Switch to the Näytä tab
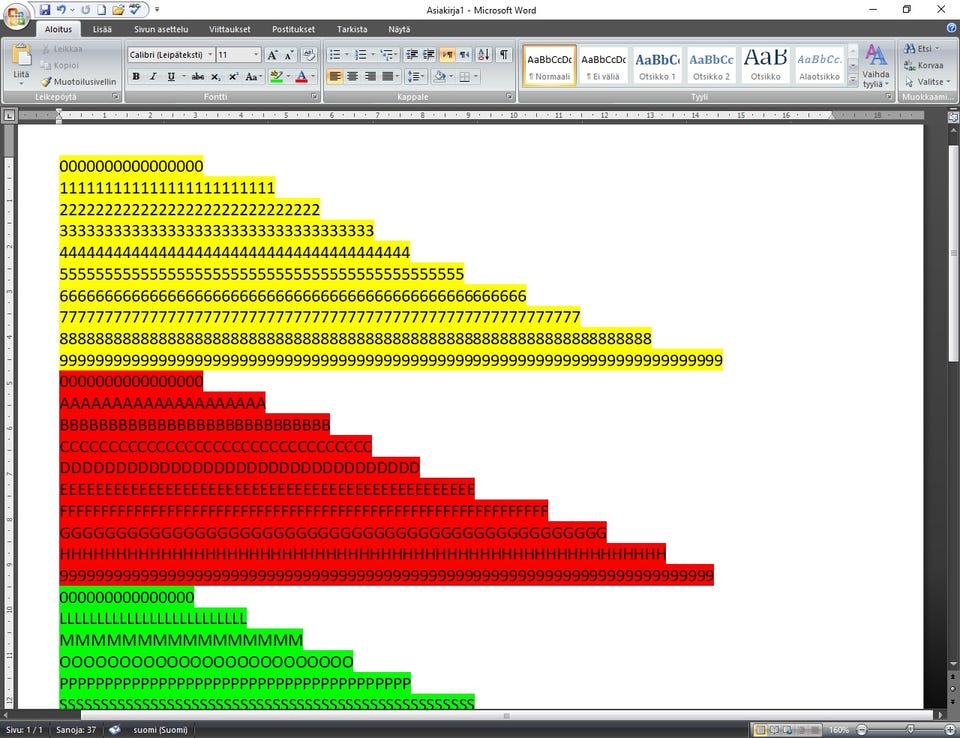 [x=399, y=29]
